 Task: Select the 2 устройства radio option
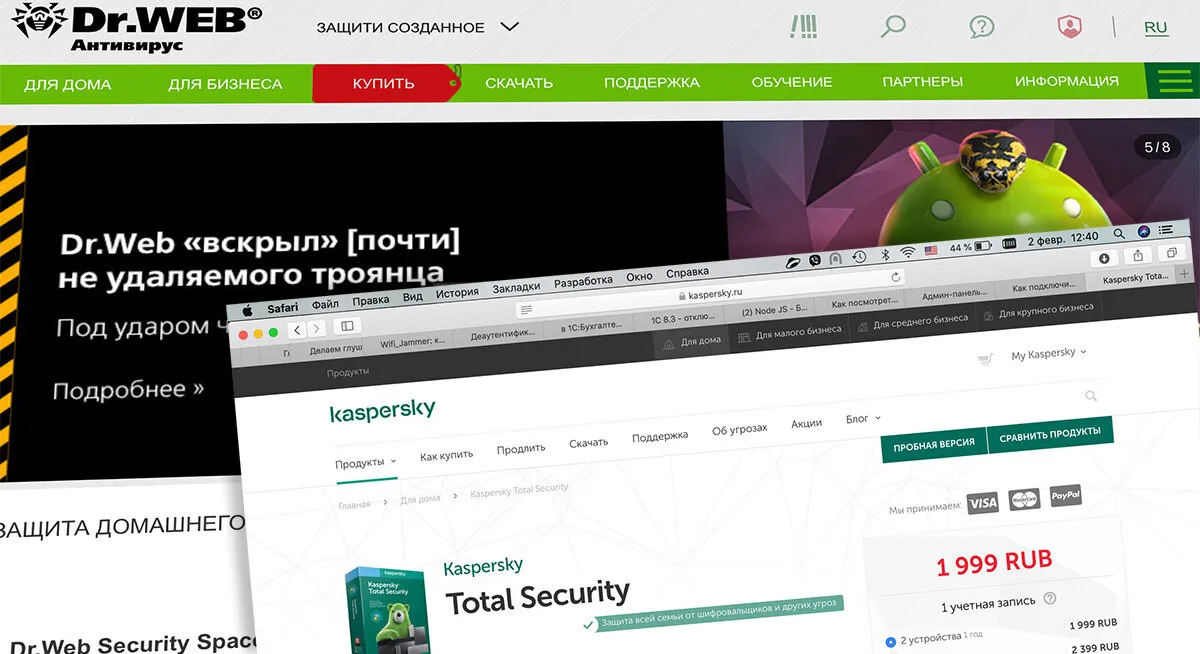[x=891, y=642]
